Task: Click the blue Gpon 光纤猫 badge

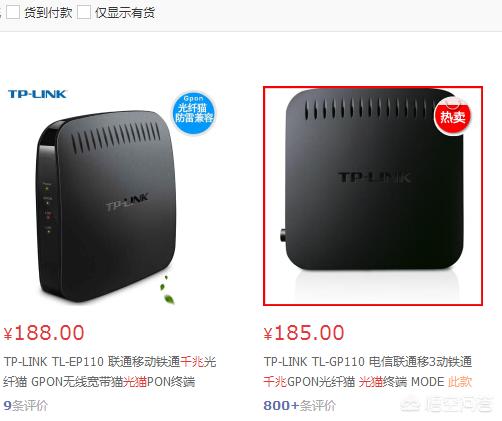Action: [194, 113]
